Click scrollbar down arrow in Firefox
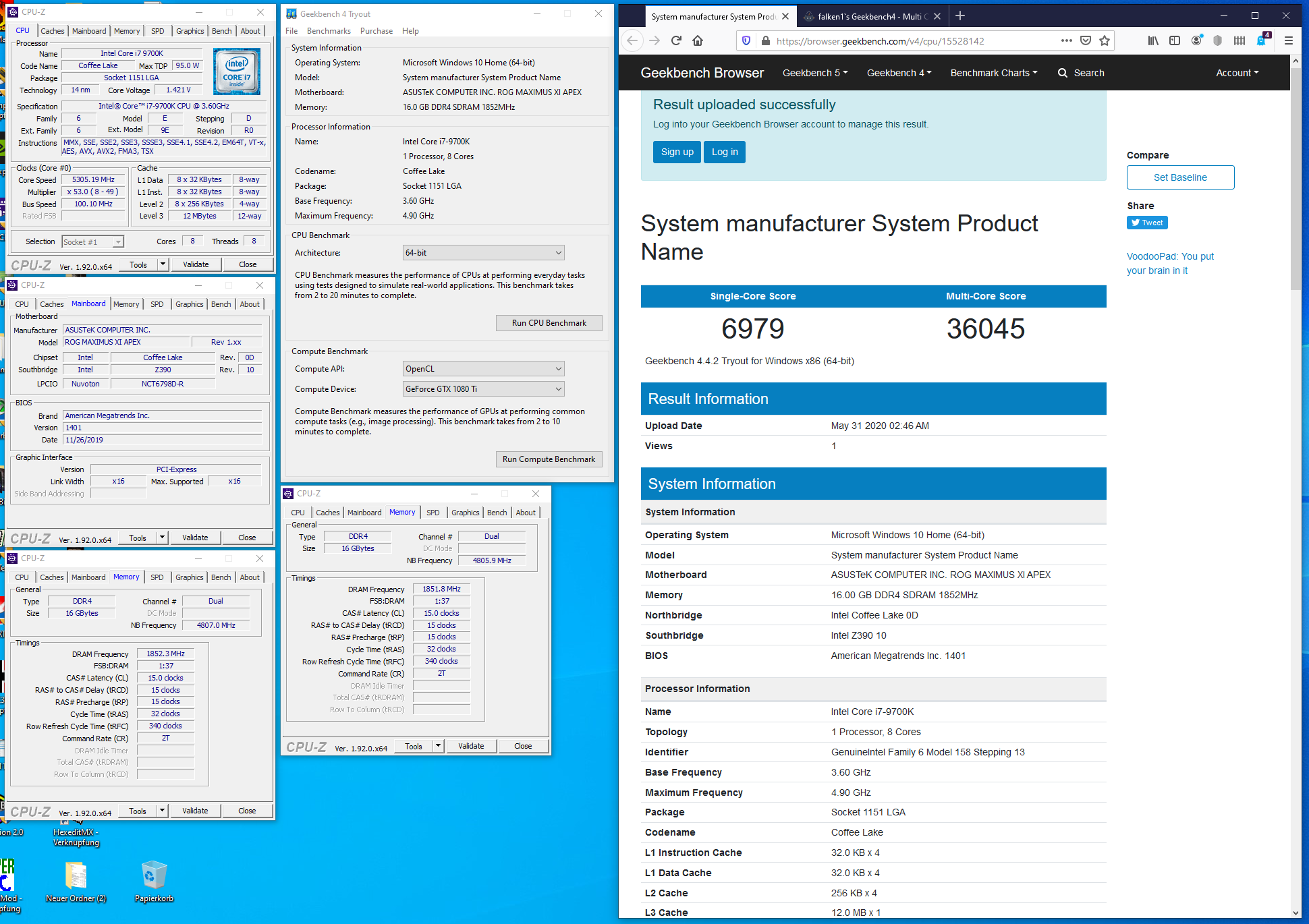 pos(1296,913)
